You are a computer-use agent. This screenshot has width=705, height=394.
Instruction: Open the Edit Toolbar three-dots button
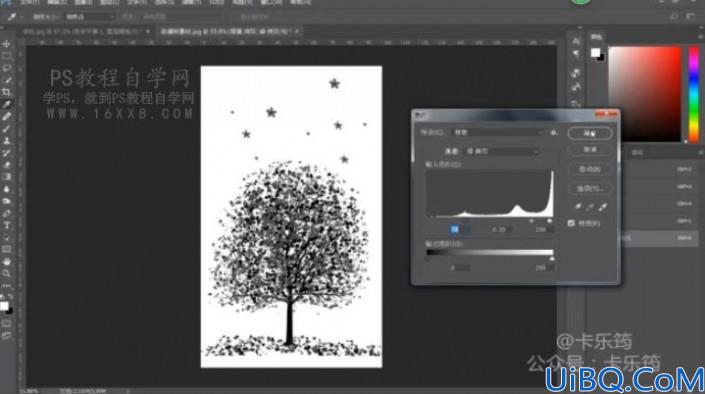tap(6, 286)
